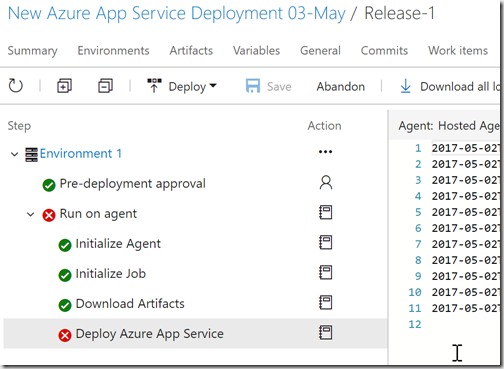504x369 pixels.
Task: Click the Abandon button
Action: pos(341,87)
